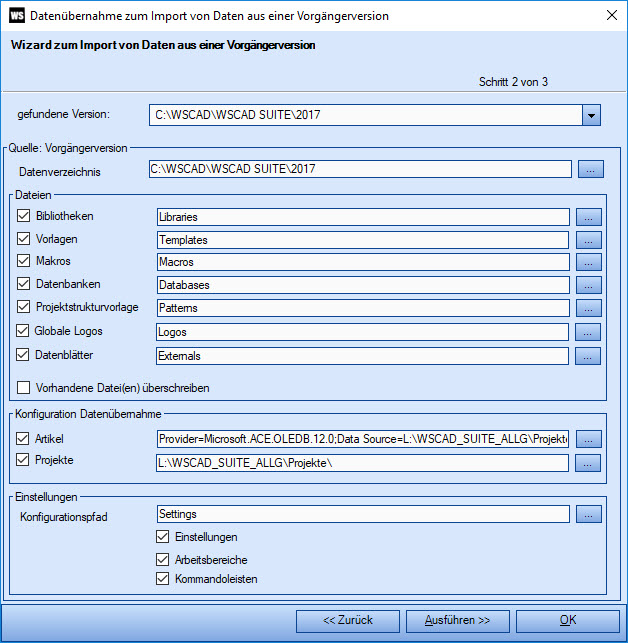Browse for the Libraries folder
This screenshot has height=643, width=628.
point(589,217)
